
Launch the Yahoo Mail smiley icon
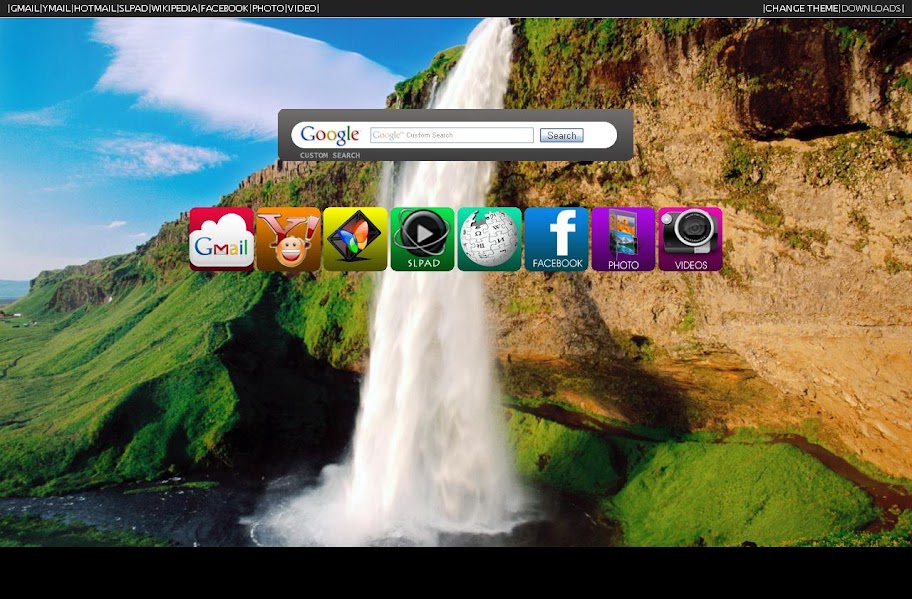(x=288, y=239)
